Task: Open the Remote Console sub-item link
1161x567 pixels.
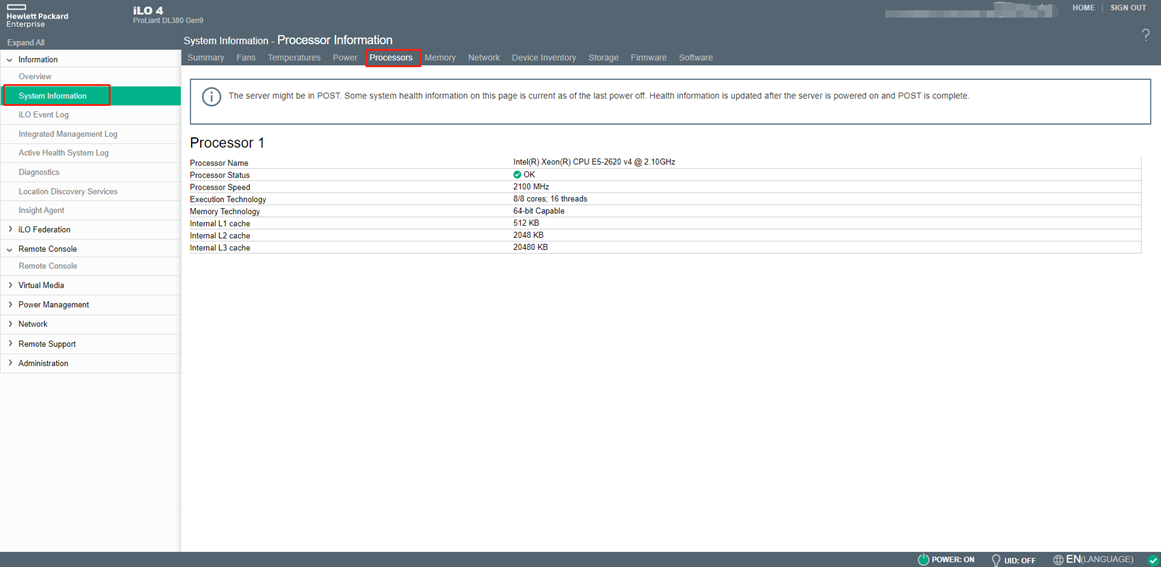Action: pyautogui.click(x=47, y=266)
